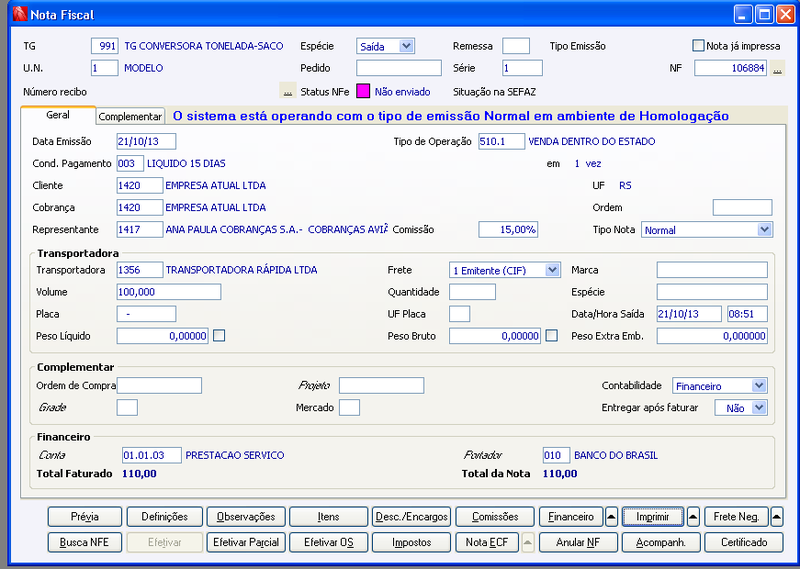Screen dimensions: 800x569
Task: Click the ellipsis button beside Número recibo
Action: 288,92
